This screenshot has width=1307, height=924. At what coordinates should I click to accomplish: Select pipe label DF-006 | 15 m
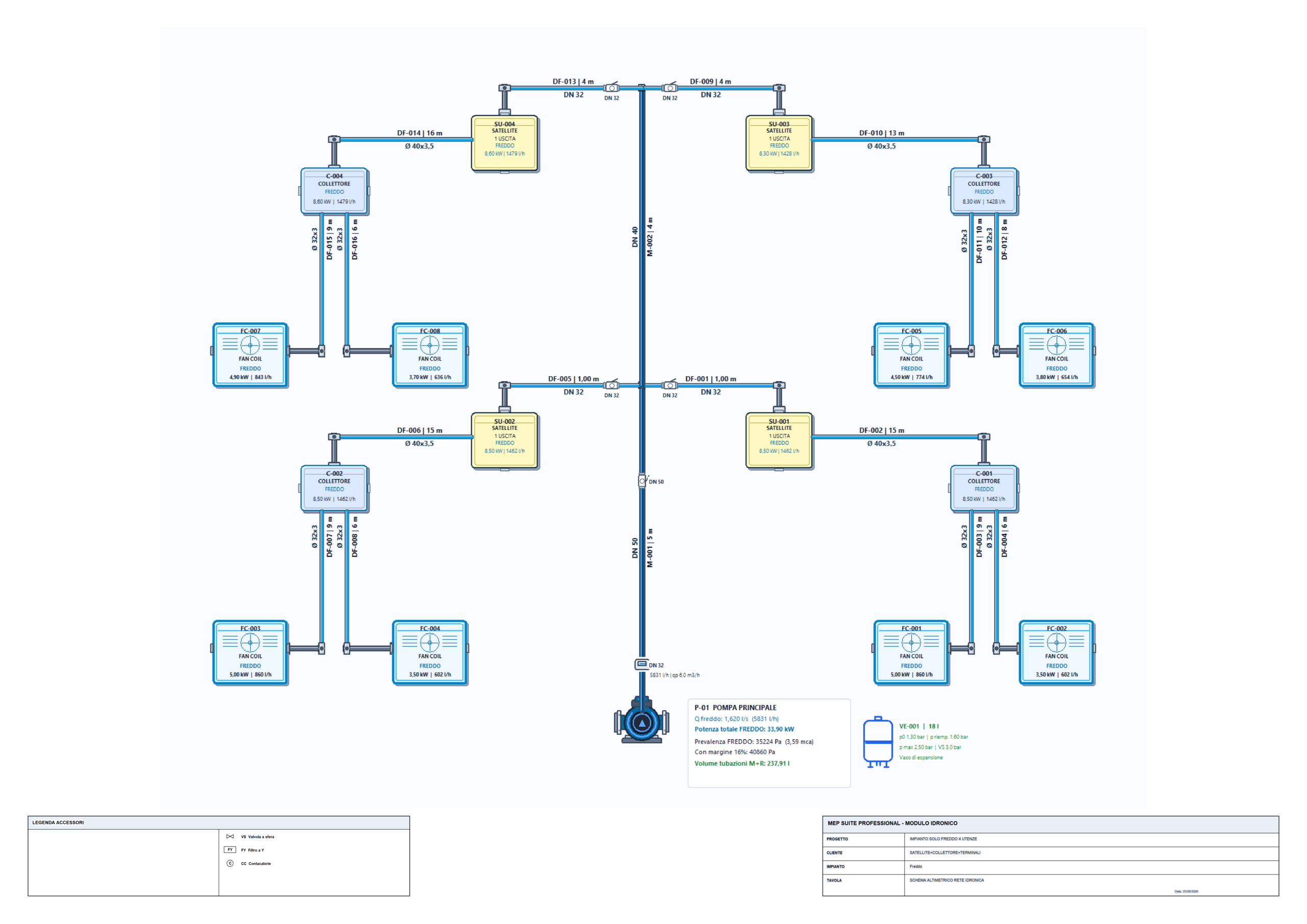point(420,430)
